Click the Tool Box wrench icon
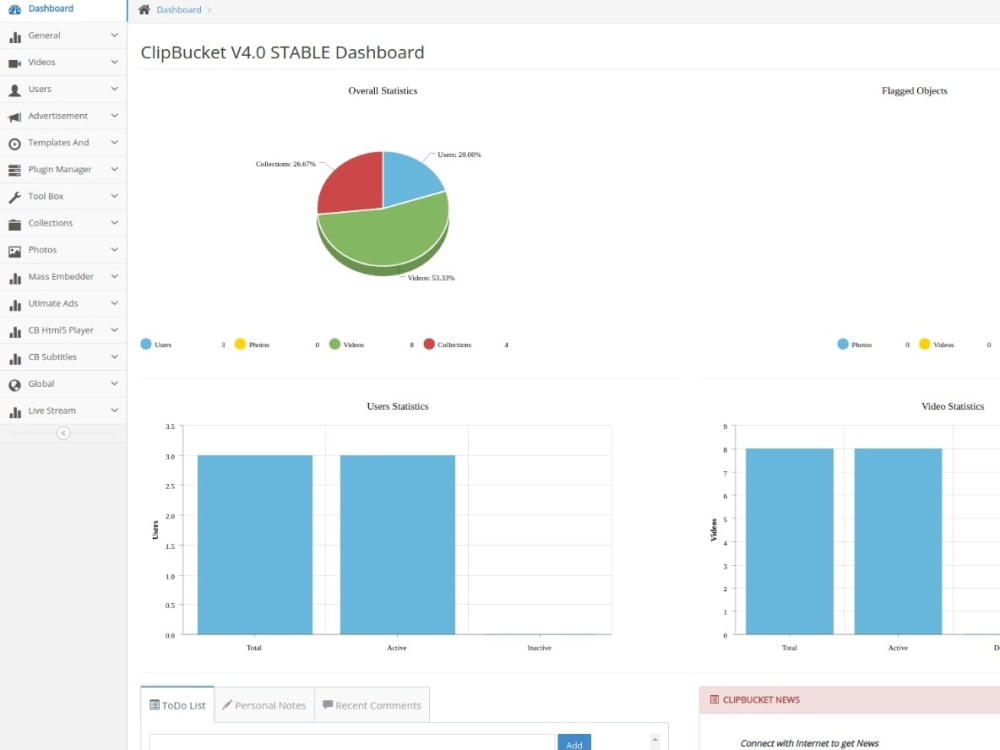 click(x=15, y=197)
